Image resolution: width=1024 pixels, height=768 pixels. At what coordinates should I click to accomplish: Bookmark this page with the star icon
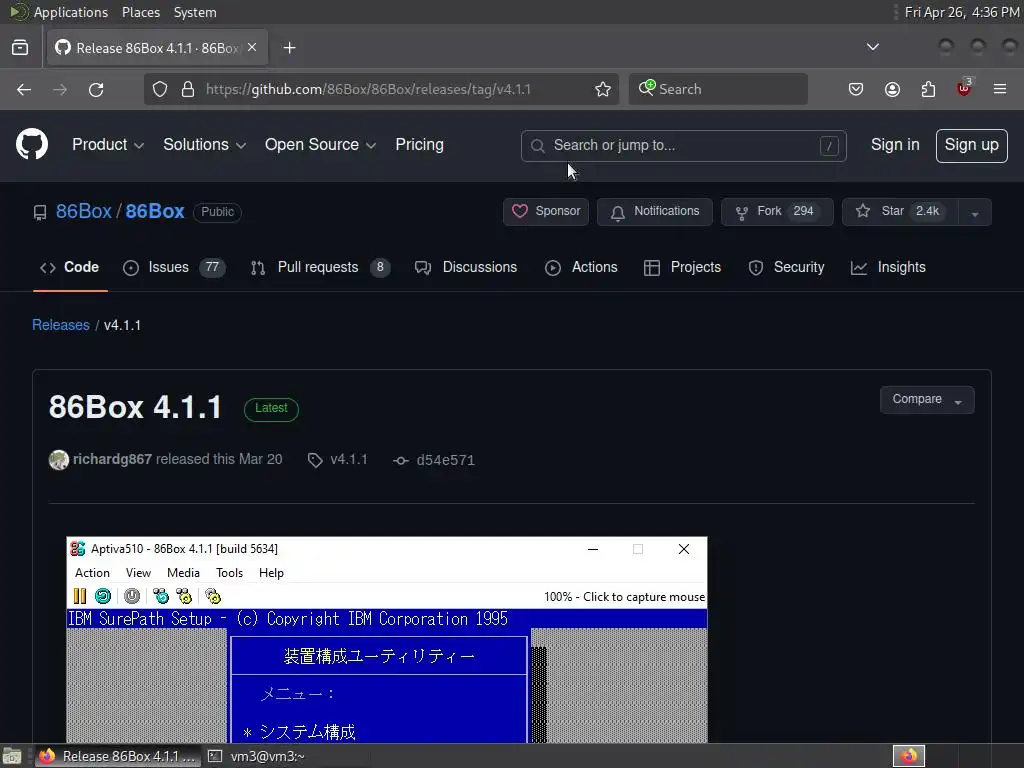coord(603,89)
